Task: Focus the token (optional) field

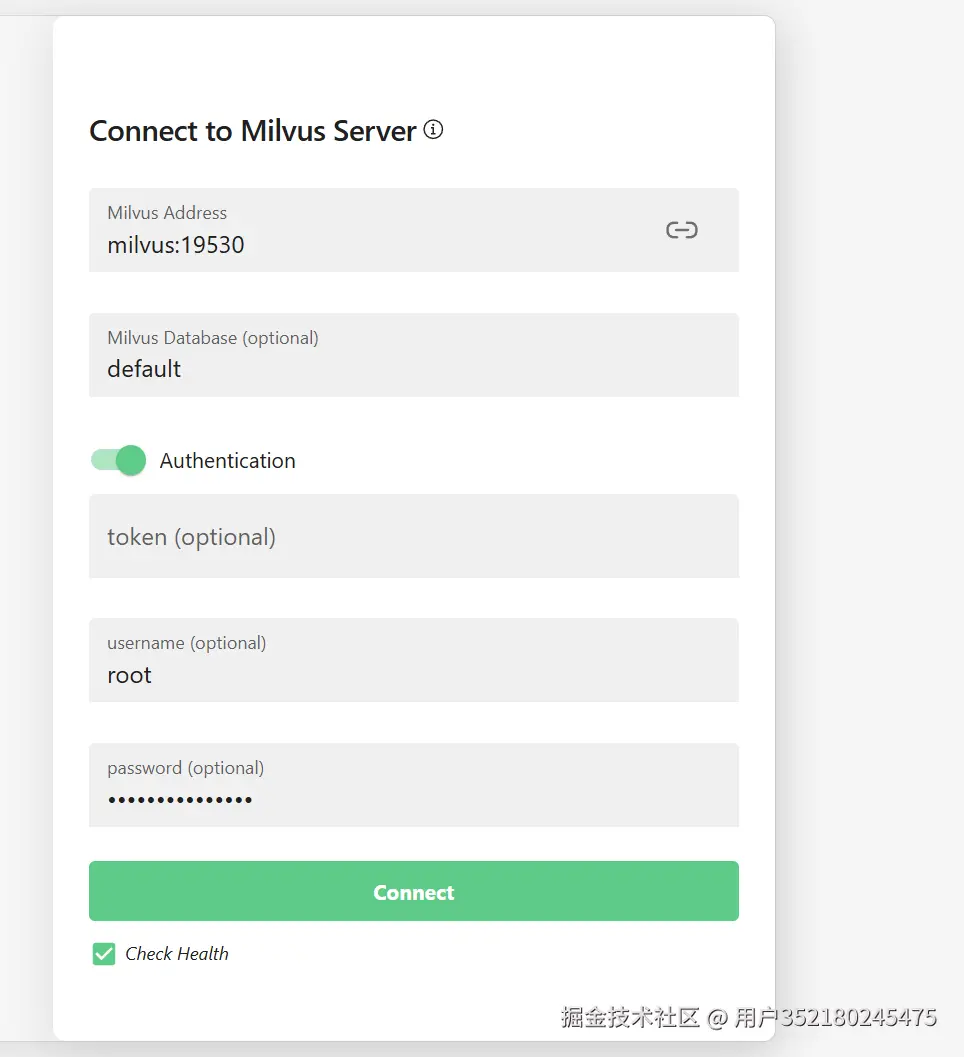Action: click(x=413, y=537)
